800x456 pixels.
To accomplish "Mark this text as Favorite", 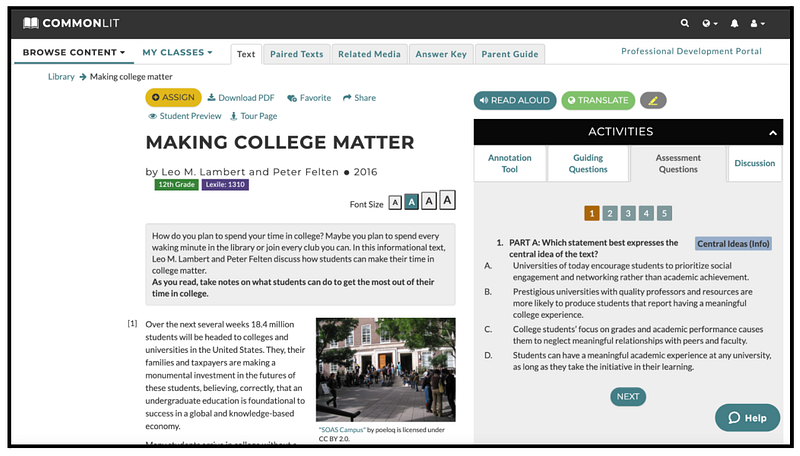I will pyautogui.click(x=309, y=98).
